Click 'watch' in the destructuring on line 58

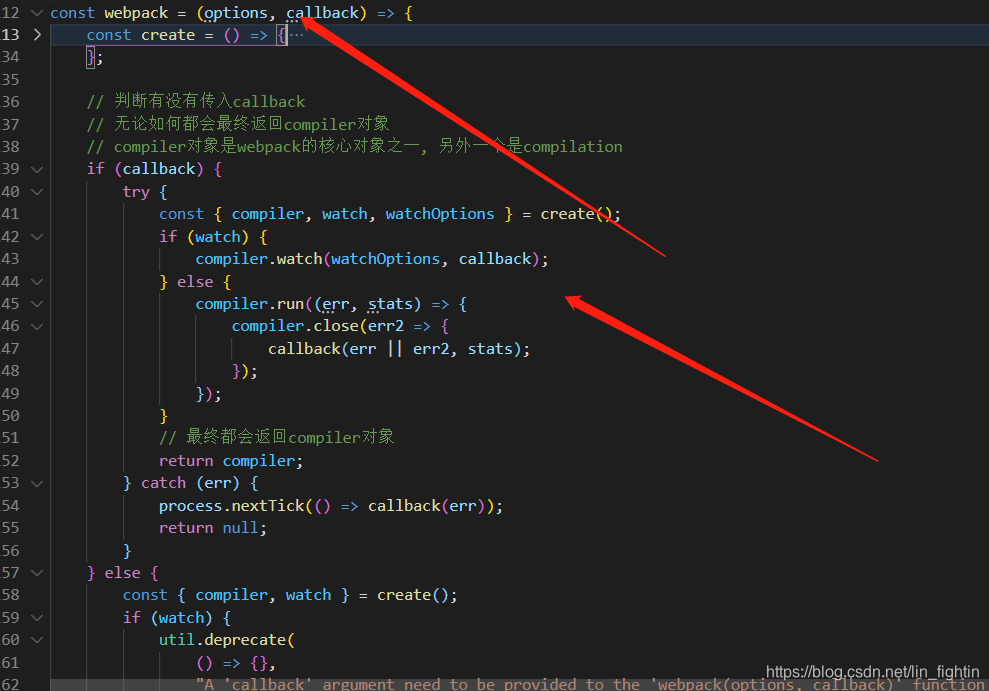[x=308, y=595]
